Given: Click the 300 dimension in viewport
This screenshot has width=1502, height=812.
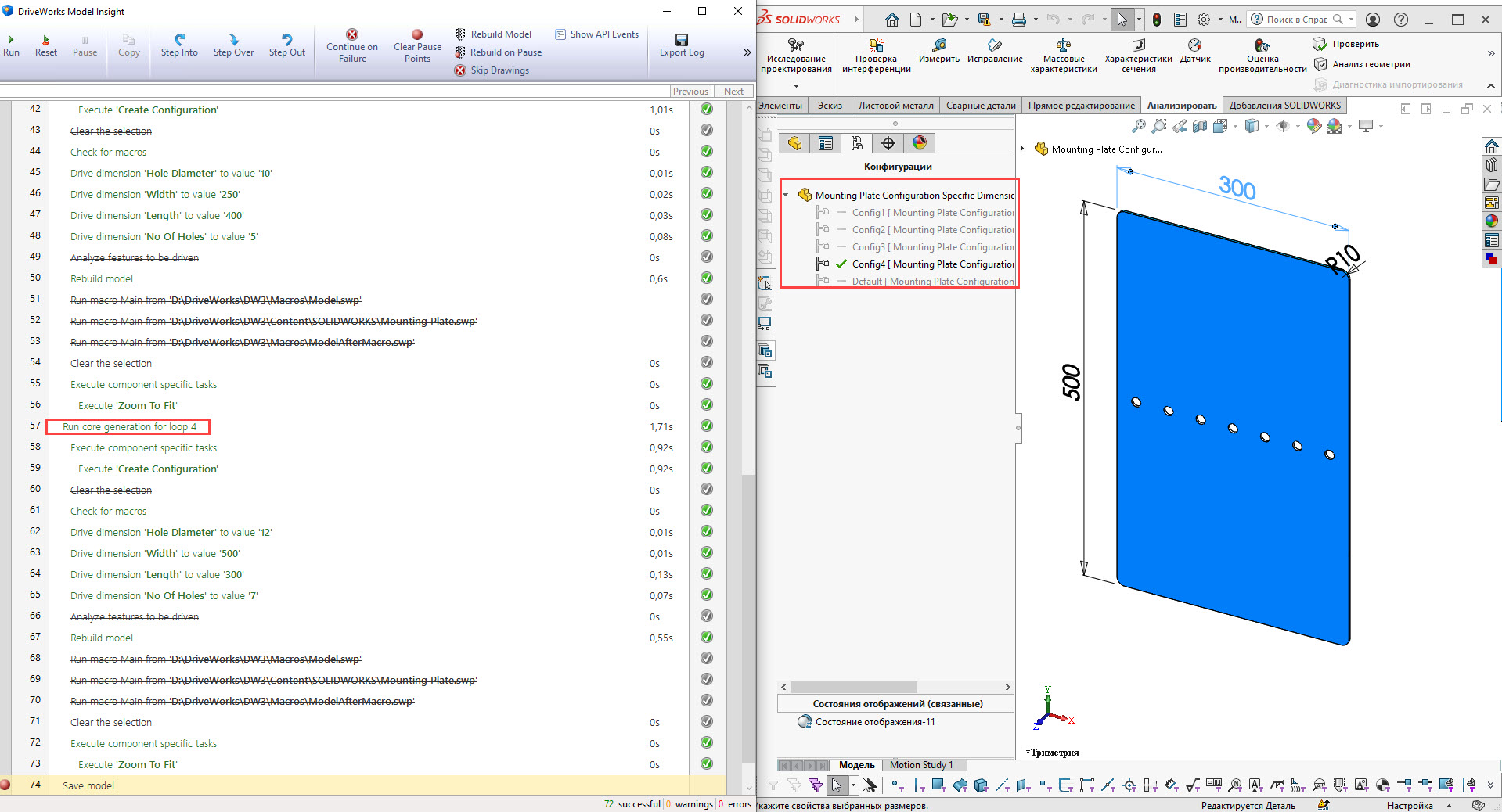Looking at the screenshot, I should pos(1237,188).
